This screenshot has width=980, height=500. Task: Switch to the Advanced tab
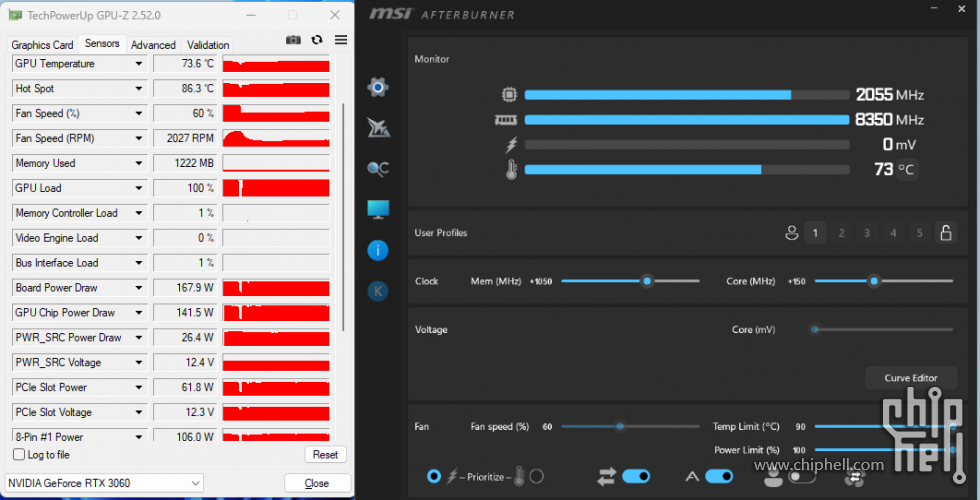(153, 45)
